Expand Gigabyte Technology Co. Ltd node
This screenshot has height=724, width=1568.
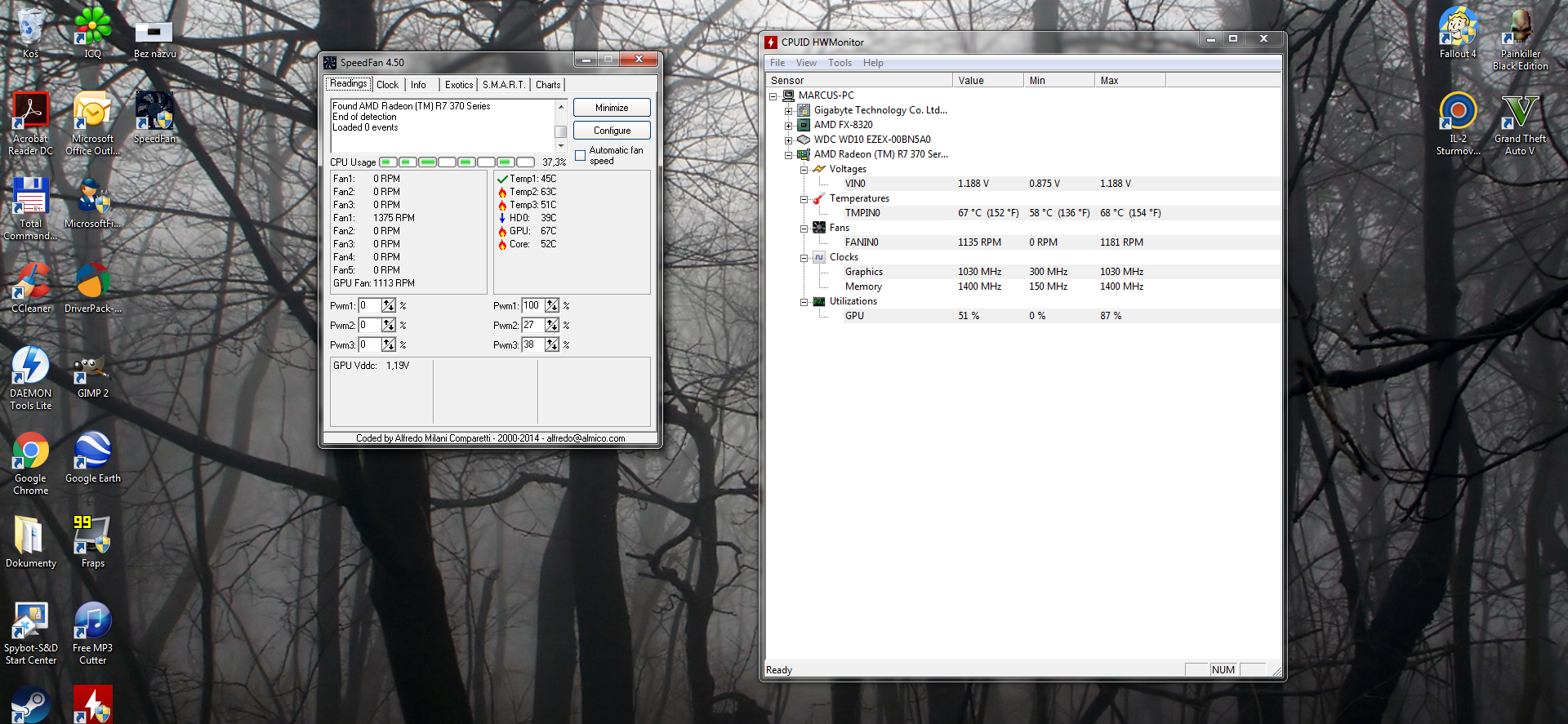[789, 111]
